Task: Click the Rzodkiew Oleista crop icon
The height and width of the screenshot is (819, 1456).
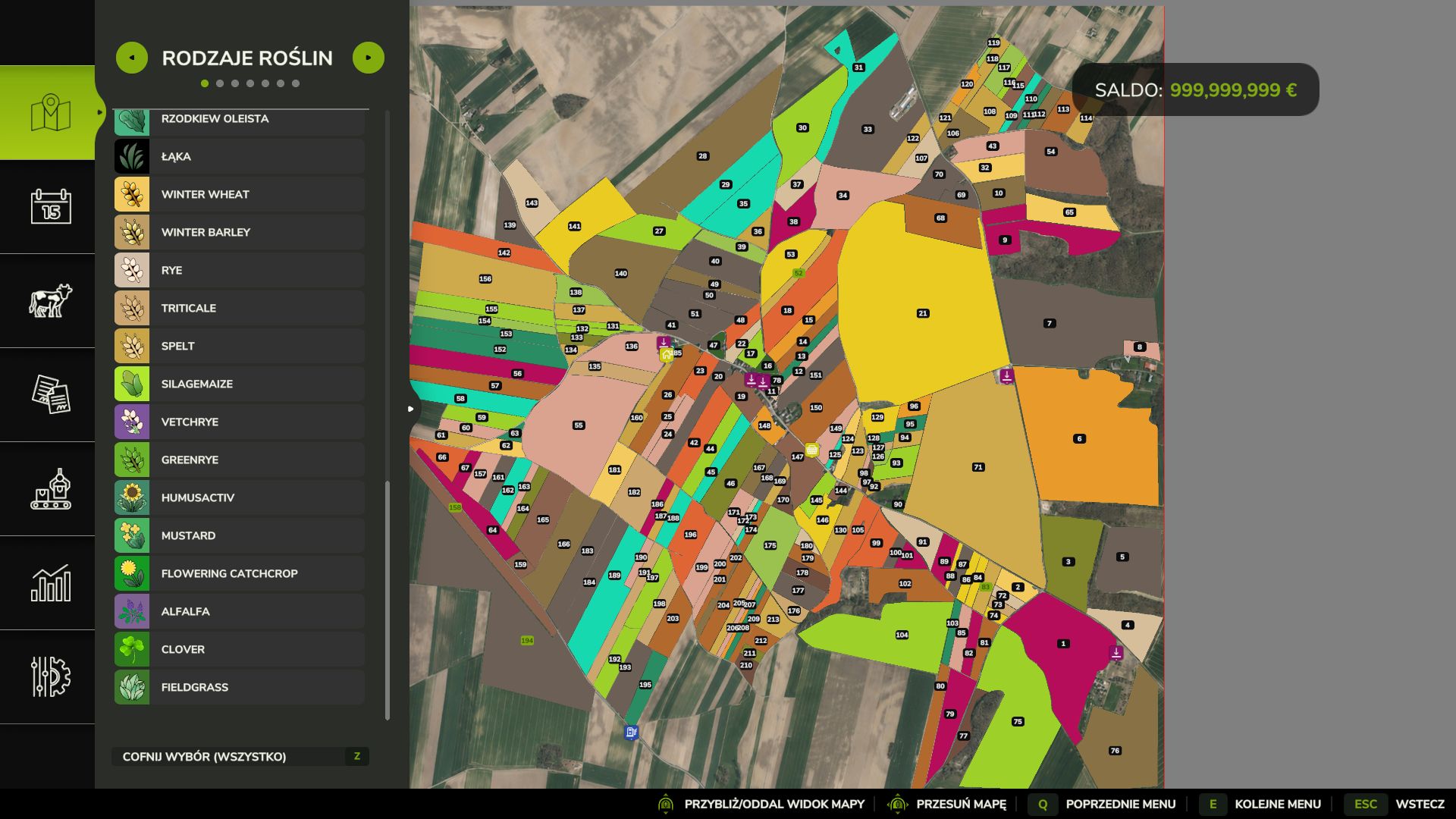Action: [x=132, y=121]
